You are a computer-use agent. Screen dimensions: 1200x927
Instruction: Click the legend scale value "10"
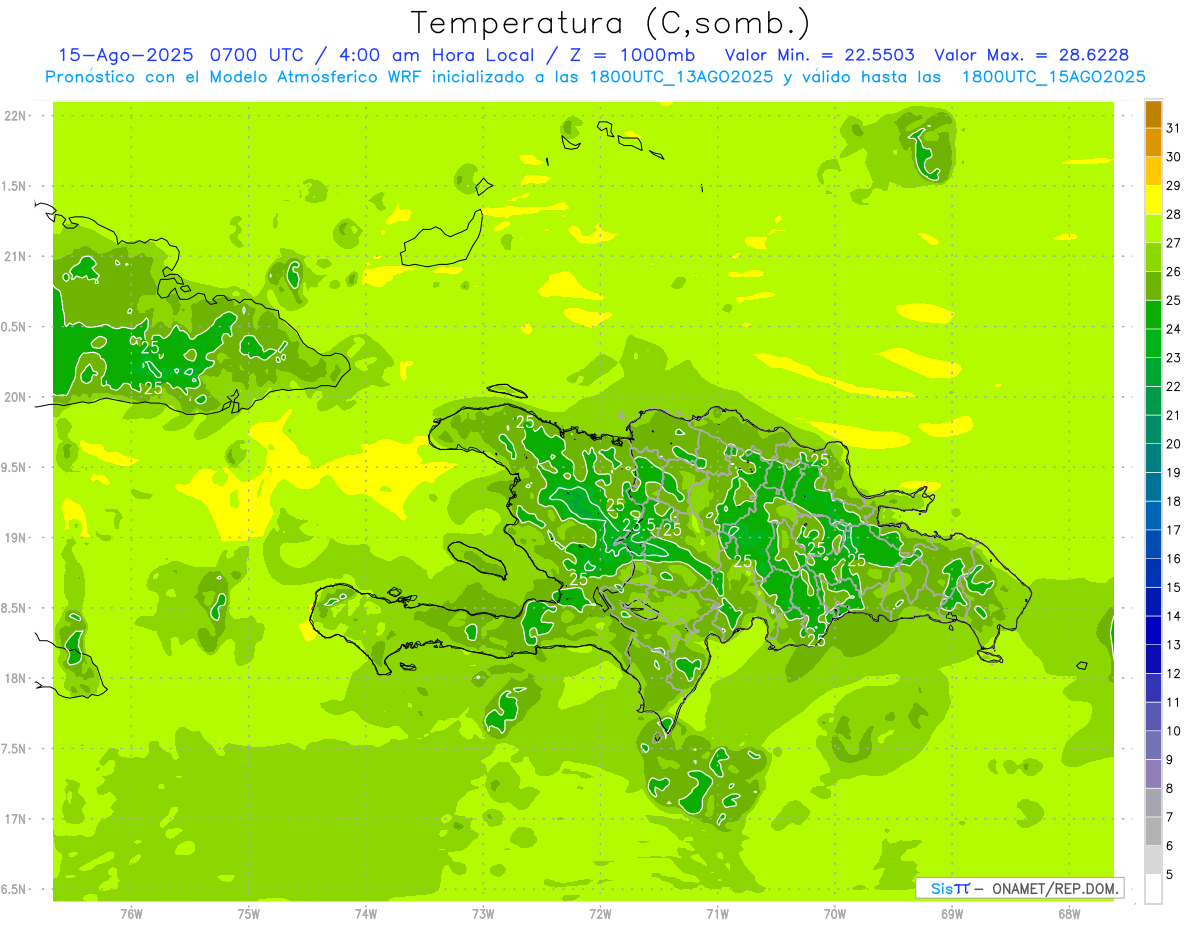[x=1174, y=731]
